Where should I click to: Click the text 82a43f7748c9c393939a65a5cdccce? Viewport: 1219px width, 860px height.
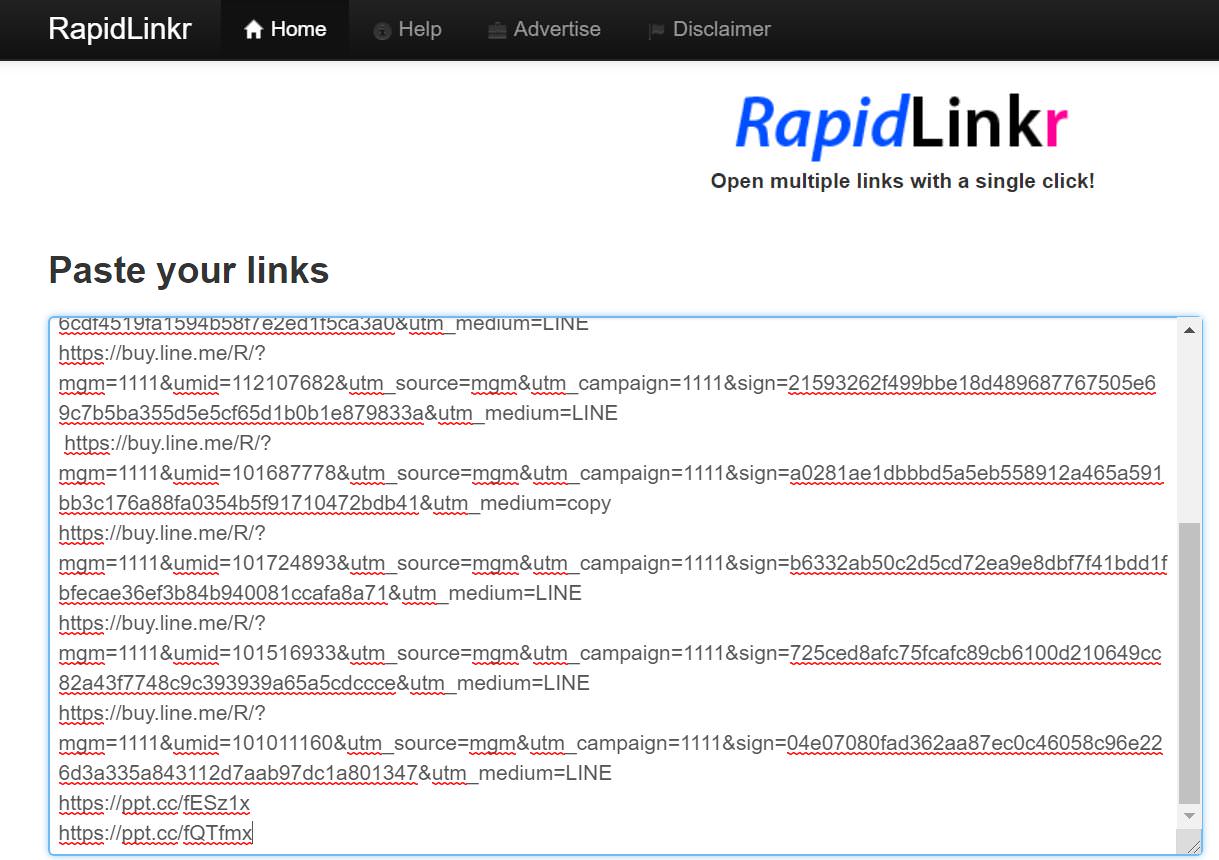pos(227,683)
